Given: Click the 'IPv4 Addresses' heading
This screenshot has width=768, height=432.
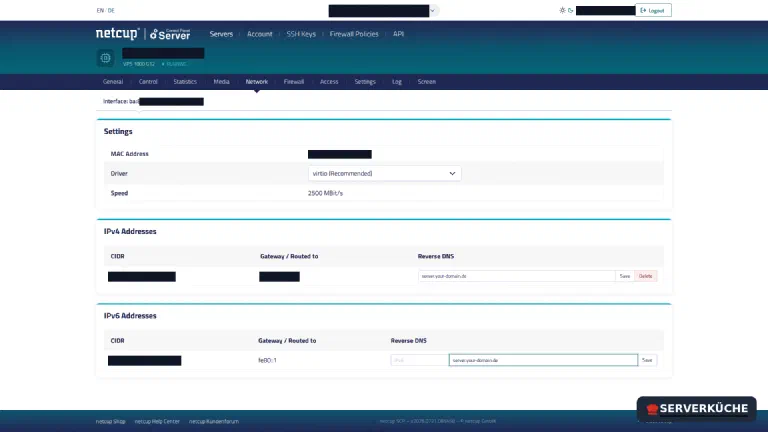Looking at the screenshot, I should pos(130,231).
